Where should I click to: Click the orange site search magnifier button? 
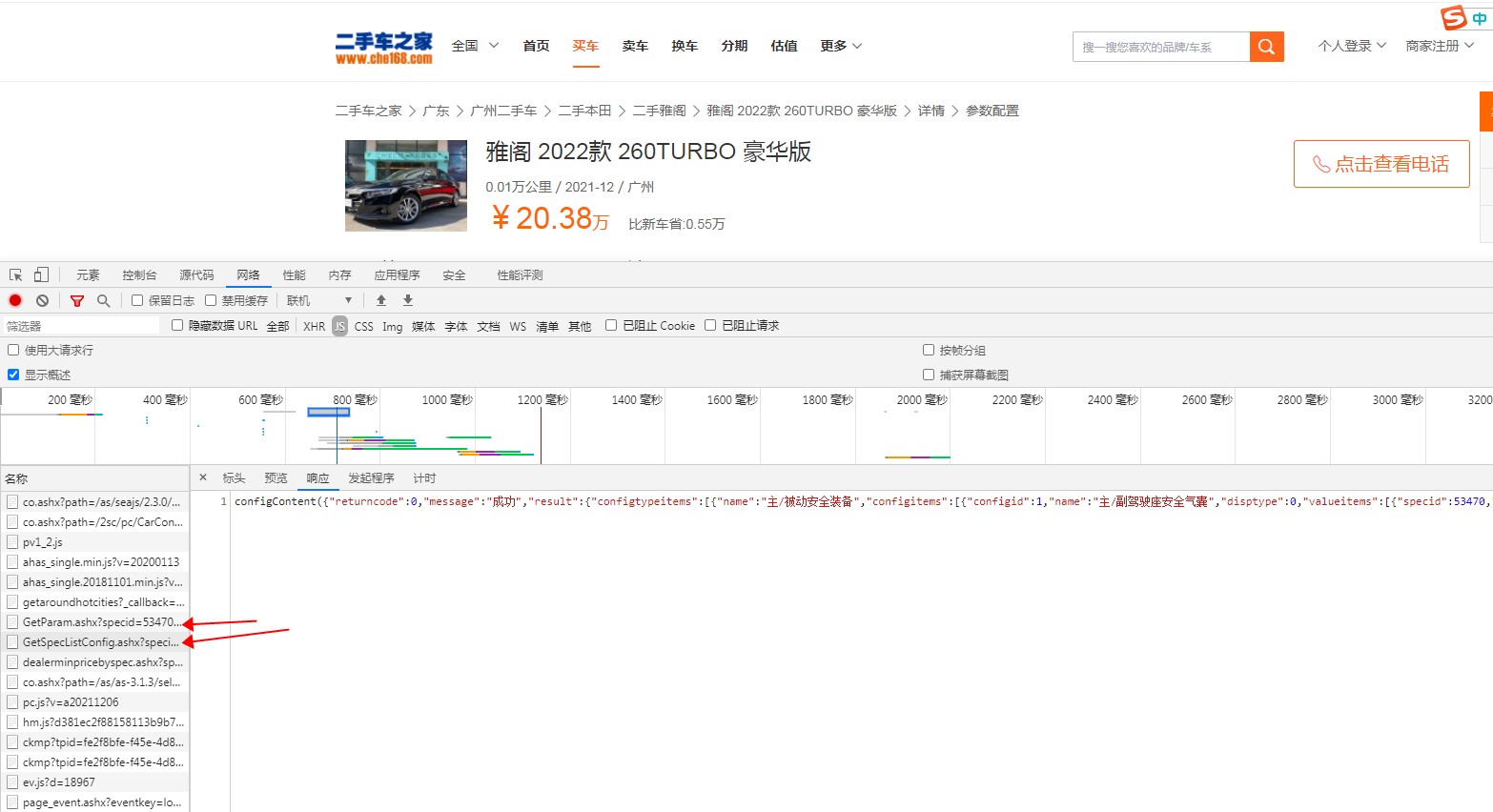[x=1267, y=46]
